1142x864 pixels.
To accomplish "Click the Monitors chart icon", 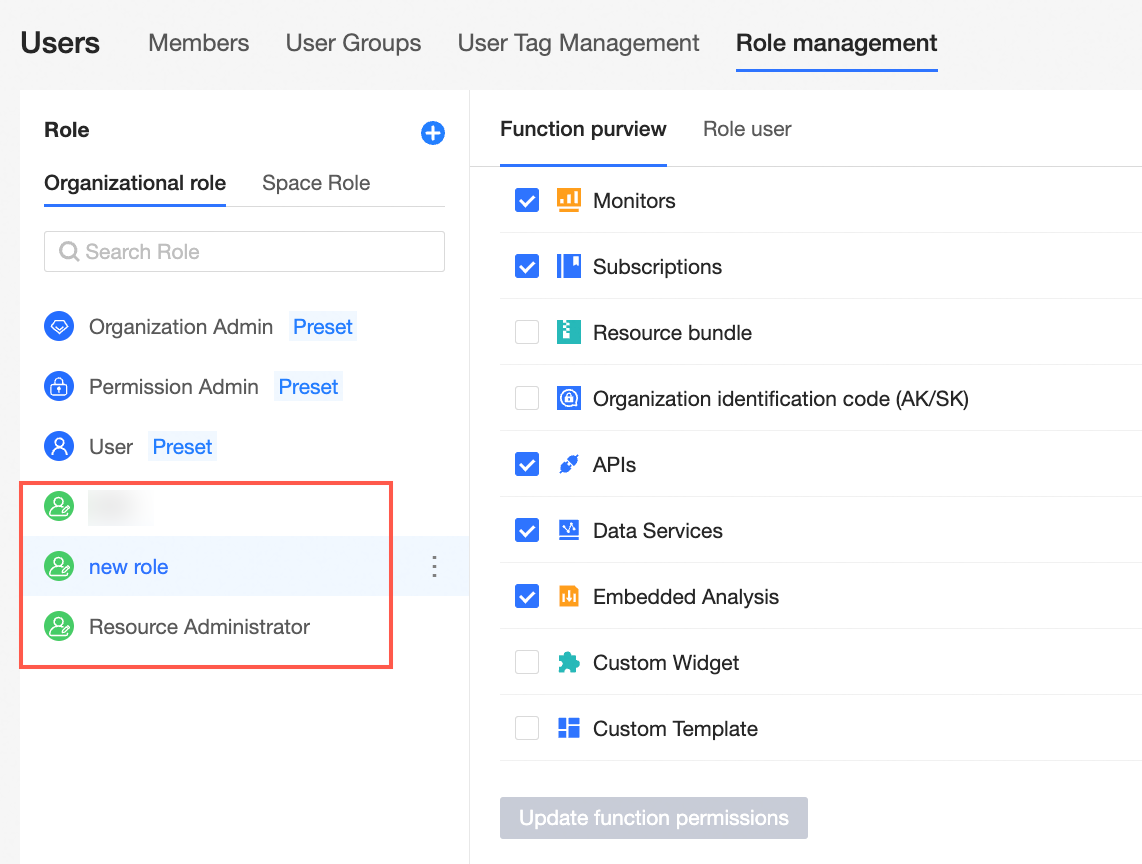I will (568, 200).
